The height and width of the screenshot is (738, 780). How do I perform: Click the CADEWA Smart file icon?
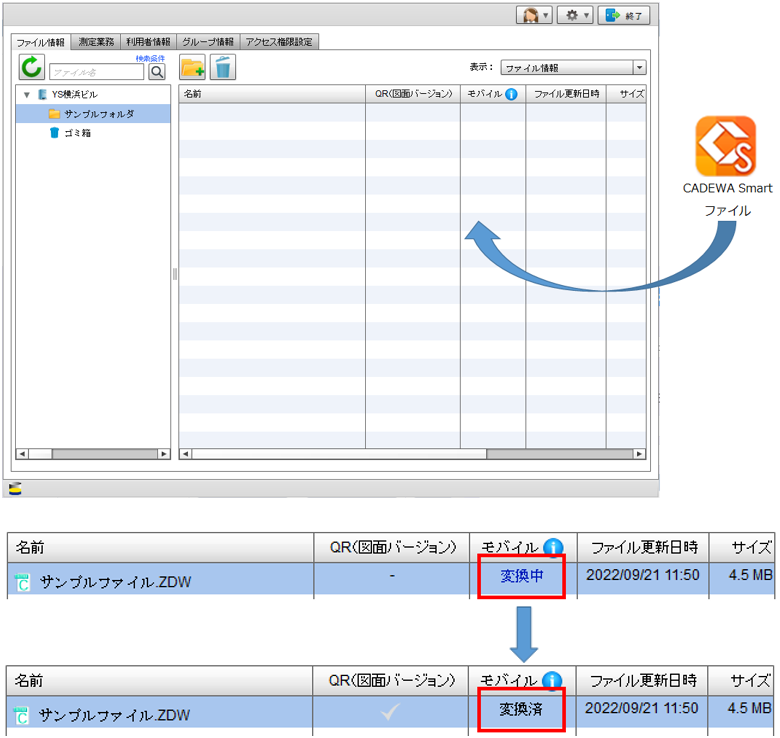click(726, 147)
